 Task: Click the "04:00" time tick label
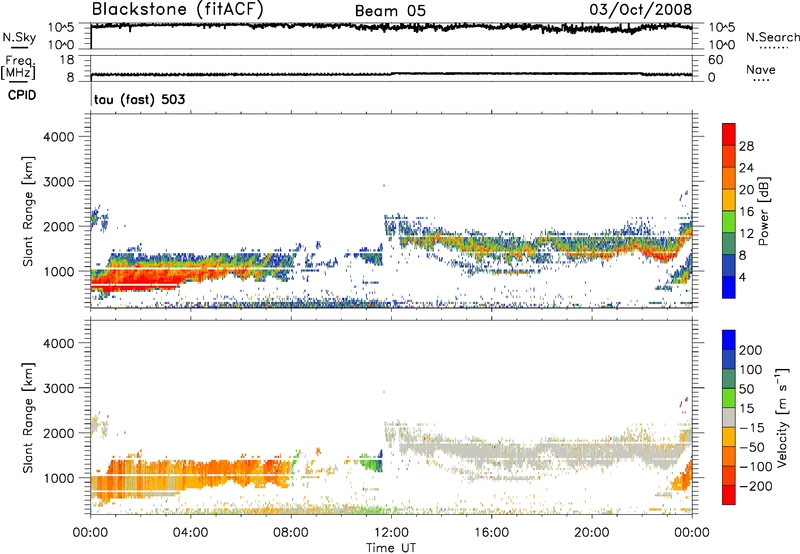click(x=190, y=533)
